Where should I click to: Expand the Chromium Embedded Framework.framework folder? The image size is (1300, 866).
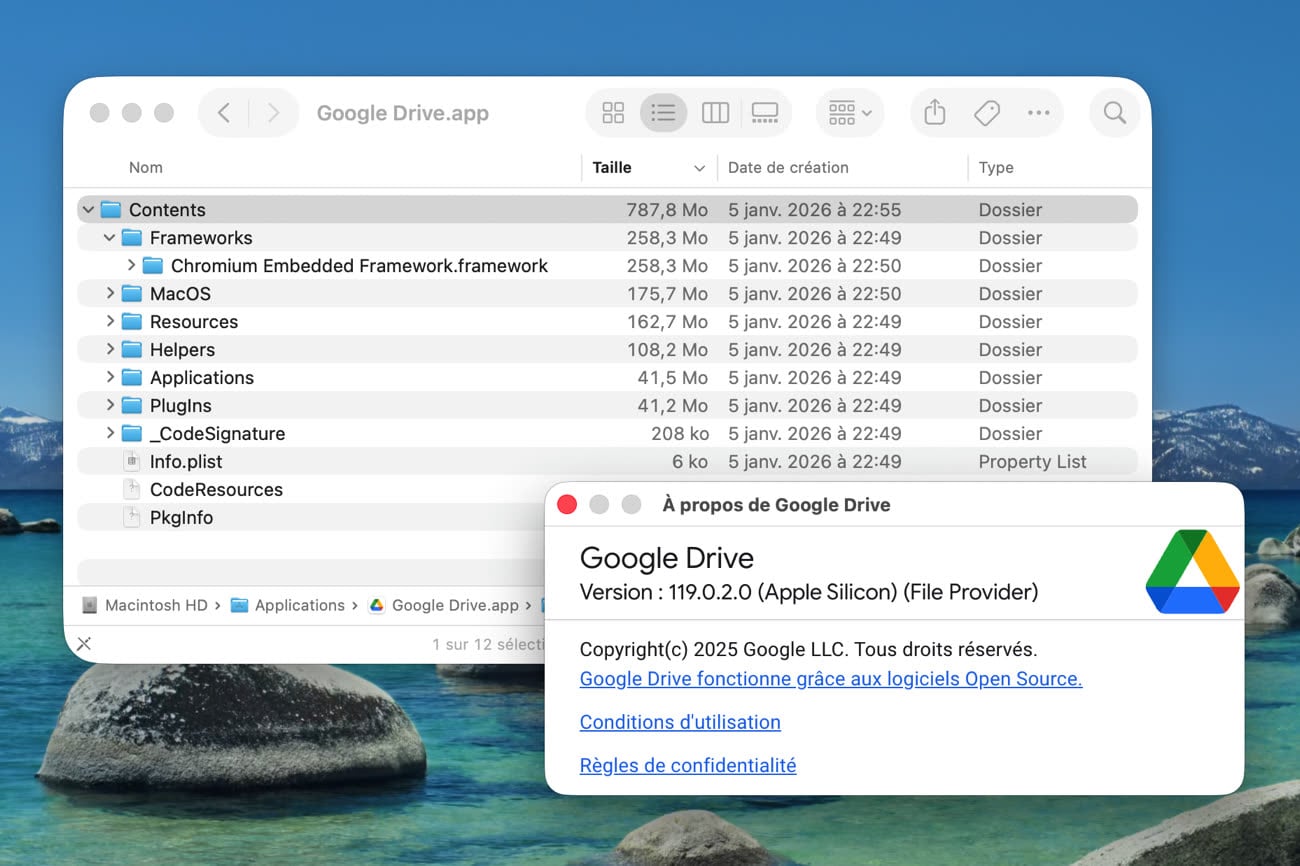pos(130,265)
